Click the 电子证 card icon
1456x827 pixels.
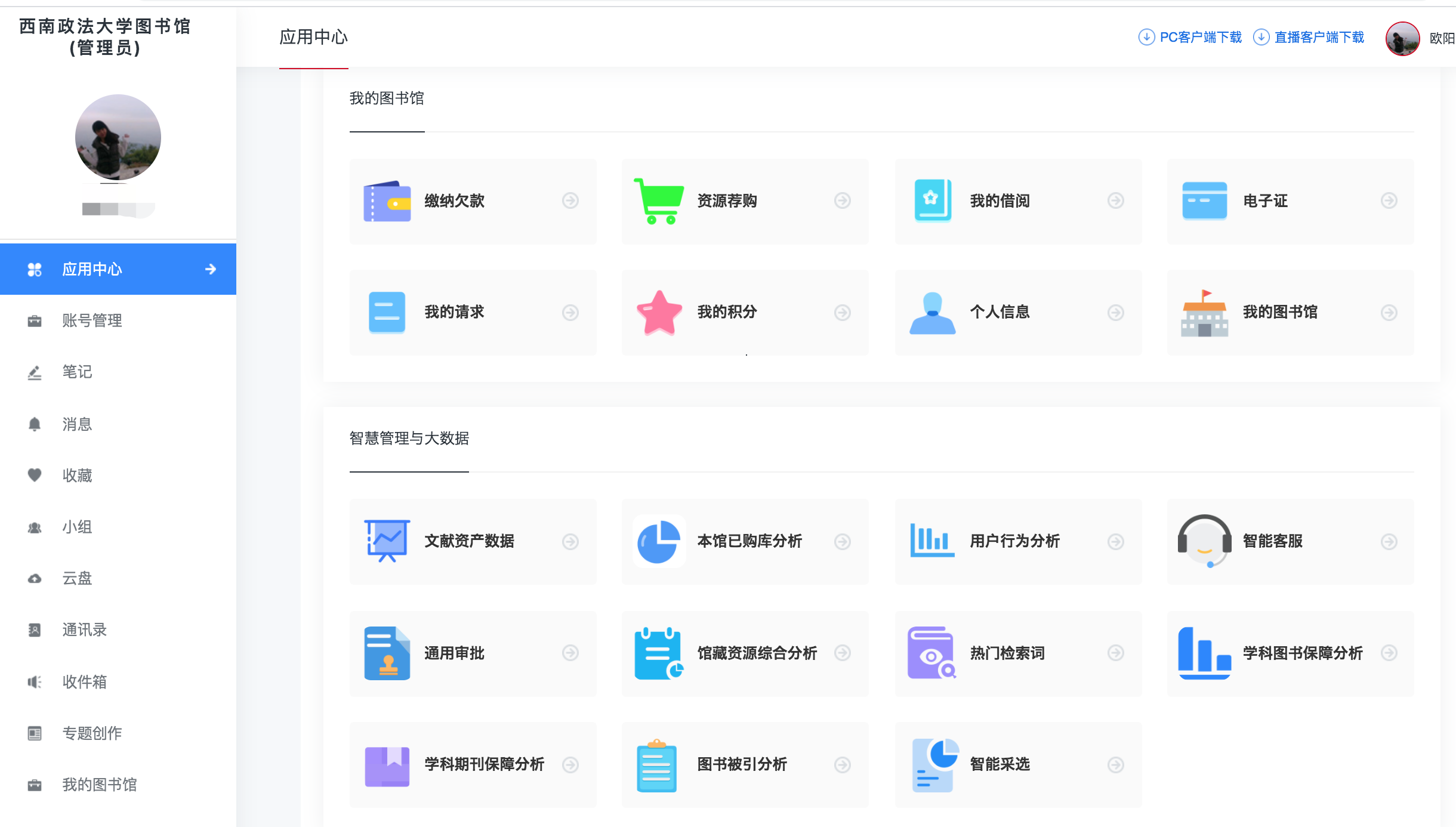1204,201
